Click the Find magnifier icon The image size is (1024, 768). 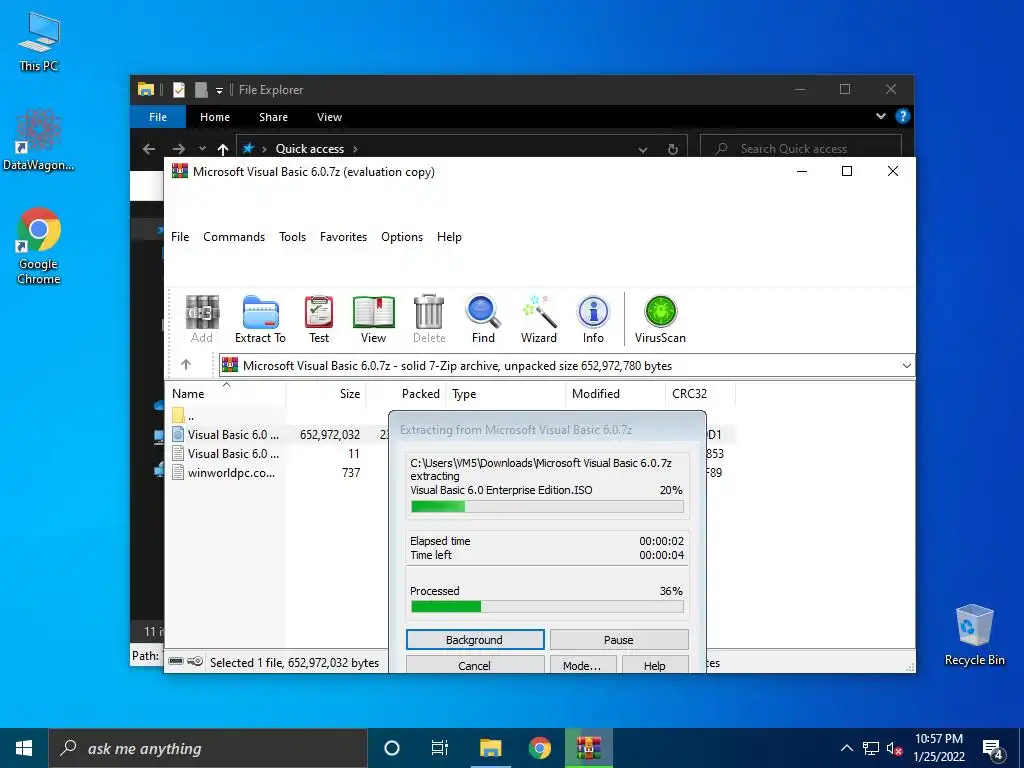click(483, 319)
